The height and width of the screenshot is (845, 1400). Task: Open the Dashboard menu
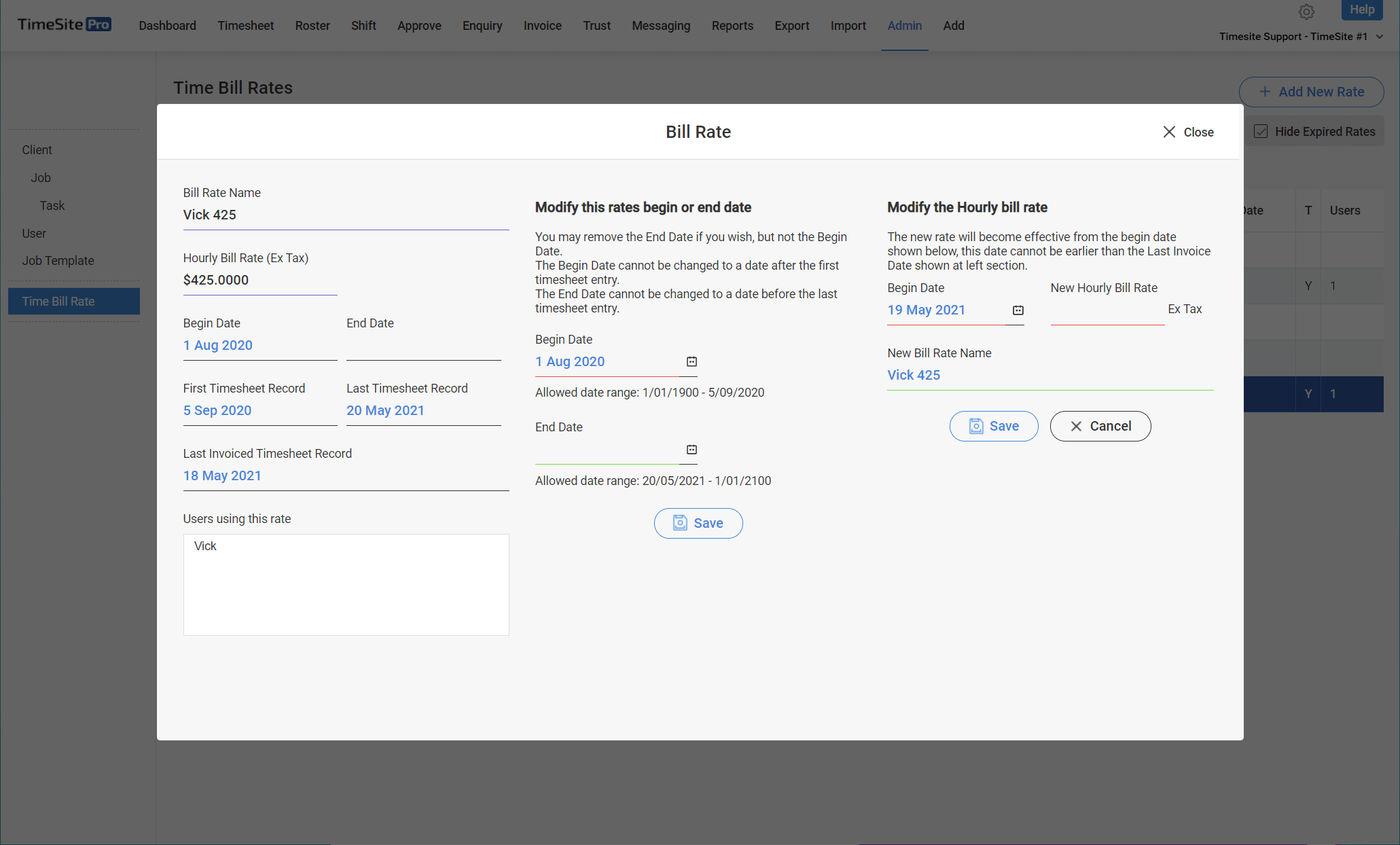[167, 25]
